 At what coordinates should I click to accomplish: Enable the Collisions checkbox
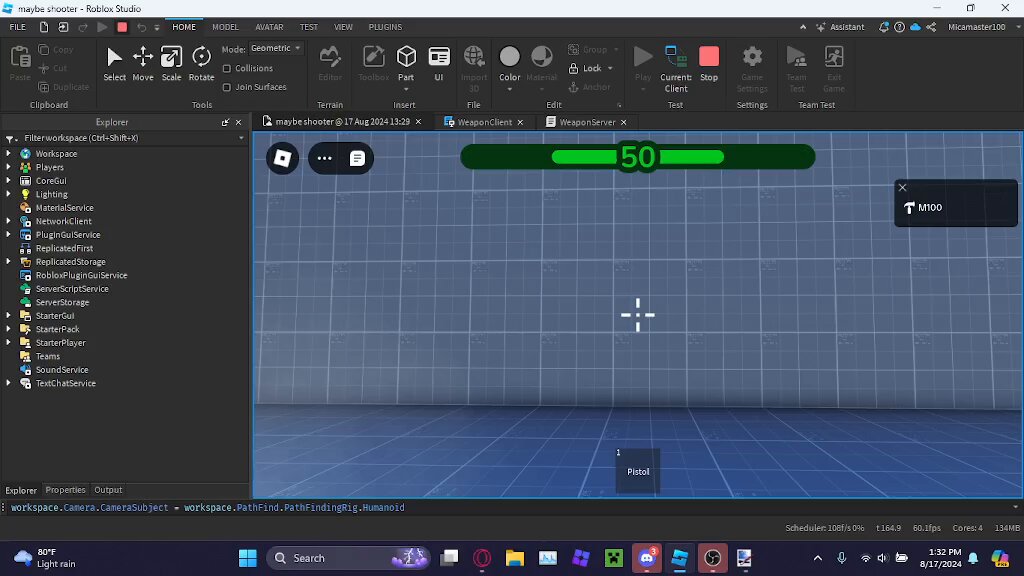point(227,69)
